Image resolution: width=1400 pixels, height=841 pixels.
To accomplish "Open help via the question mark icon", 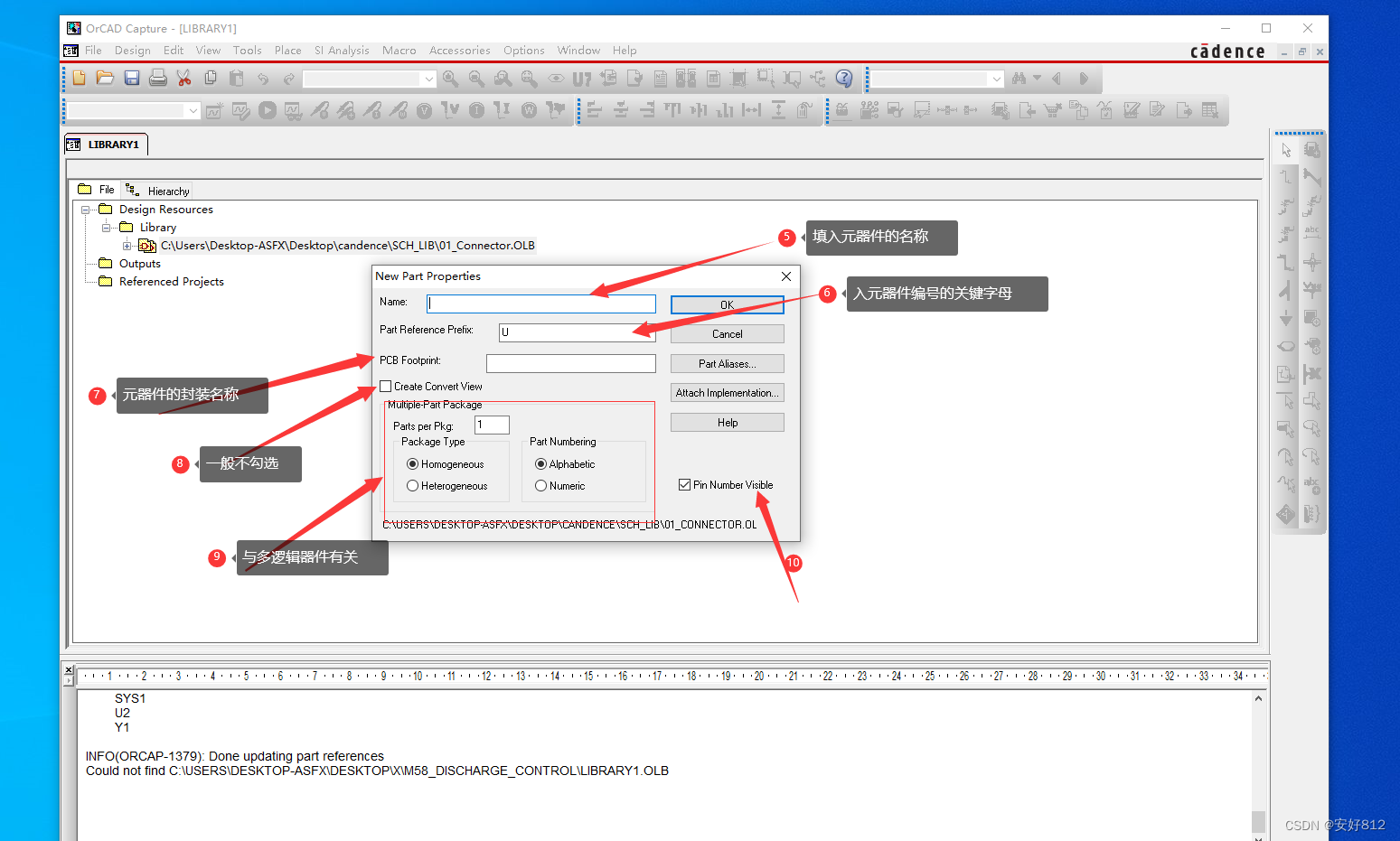I will tap(844, 79).
